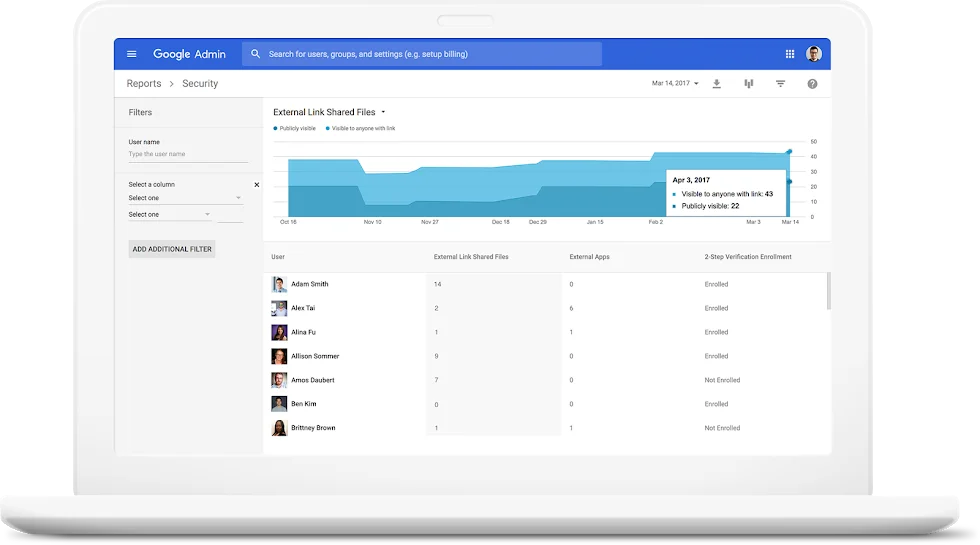Viewport: 980px width, 545px height.
Task: Click the account profile avatar
Action: [814, 54]
